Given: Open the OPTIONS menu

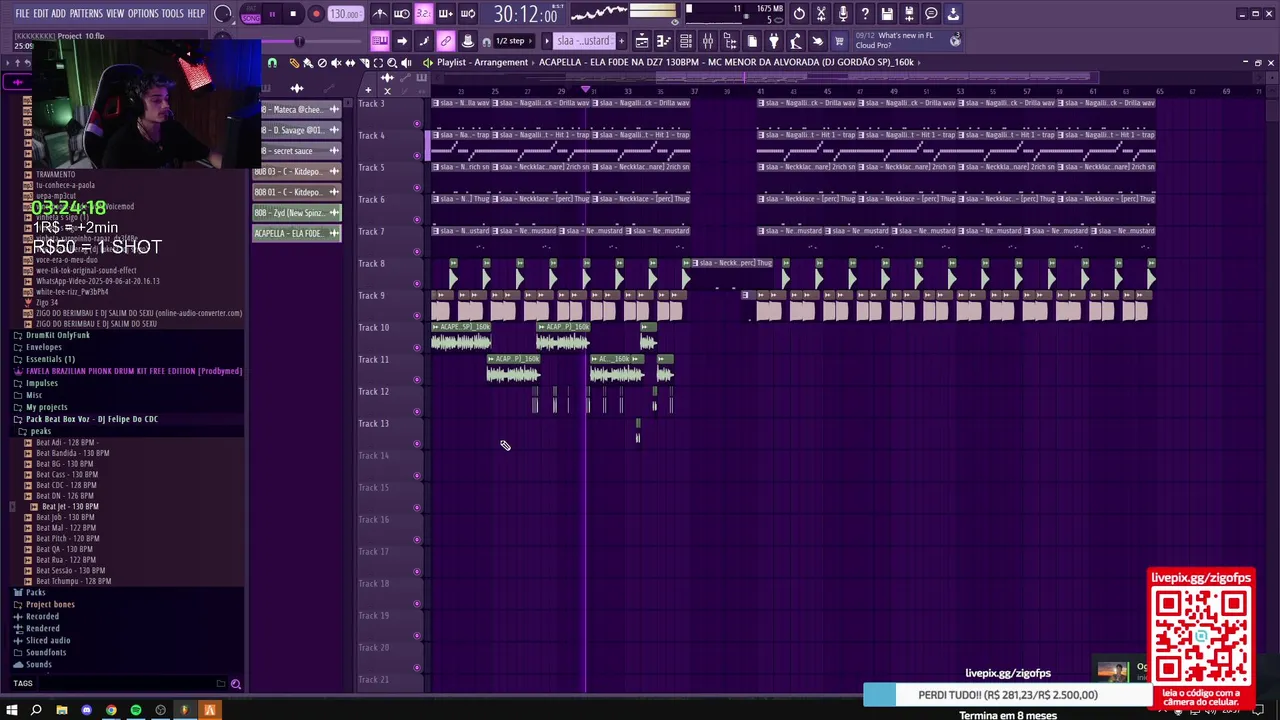Looking at the screenshot, I should pyautogui.click(x=143, y=13).
